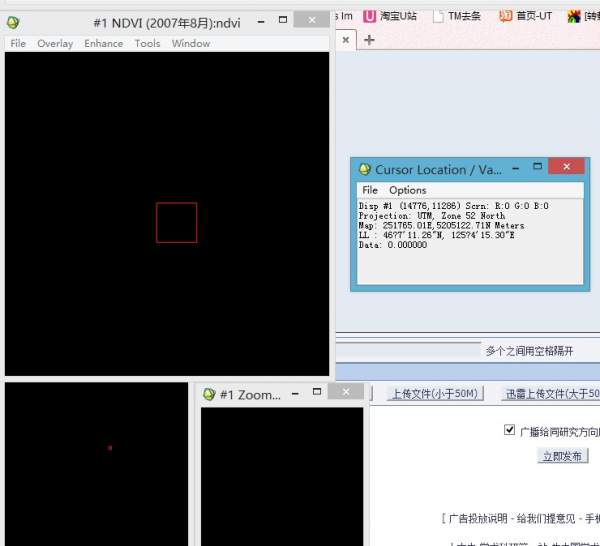Open File menu in NDVI window
Viewport: 600px width, 546px height.
18,44
